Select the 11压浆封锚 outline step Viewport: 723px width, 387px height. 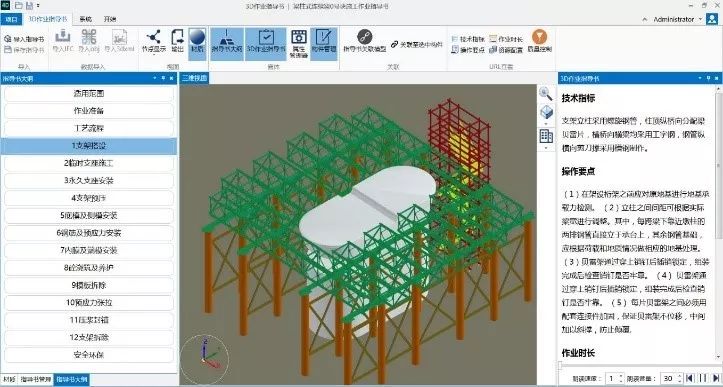pyautogui.click(x=89, y=320)
